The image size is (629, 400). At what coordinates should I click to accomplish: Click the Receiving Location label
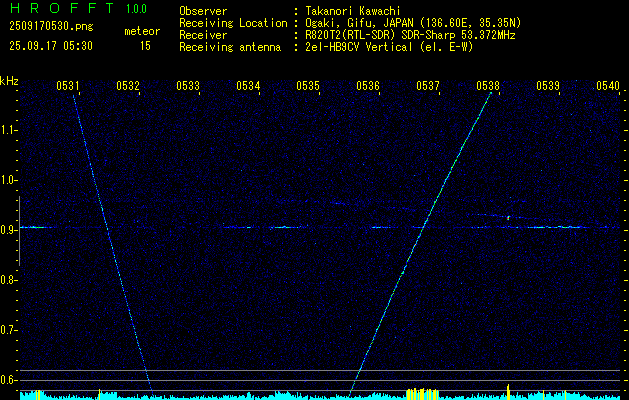(233, 23)
